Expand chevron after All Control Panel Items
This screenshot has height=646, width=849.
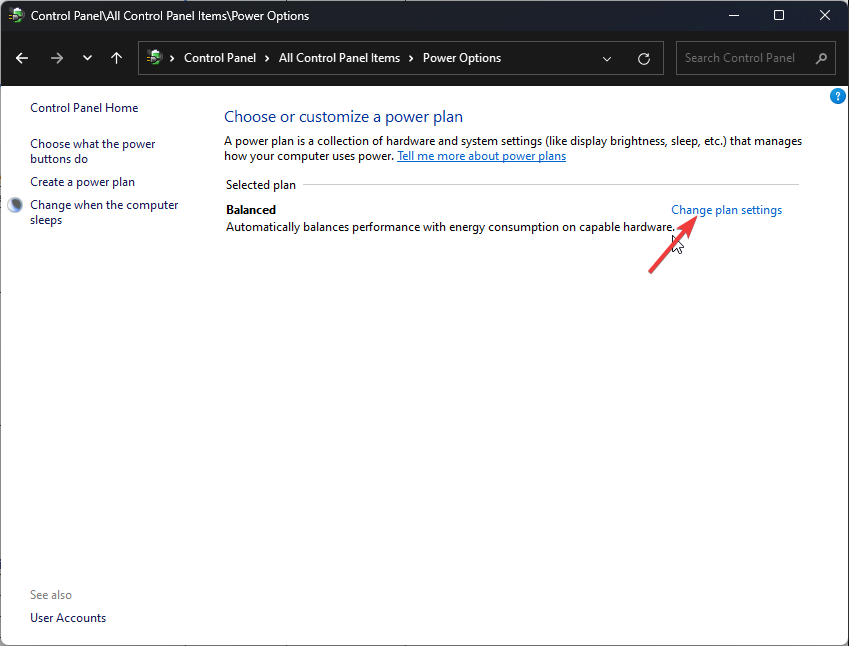coord(412,58)
